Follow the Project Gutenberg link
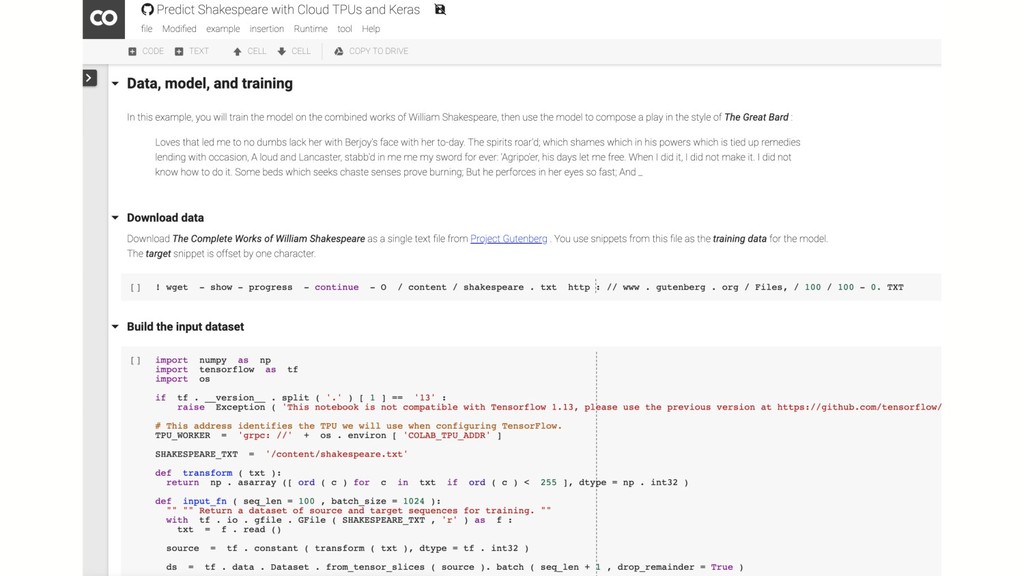Viewport: 1024px width, 576px height. [509, 239]
